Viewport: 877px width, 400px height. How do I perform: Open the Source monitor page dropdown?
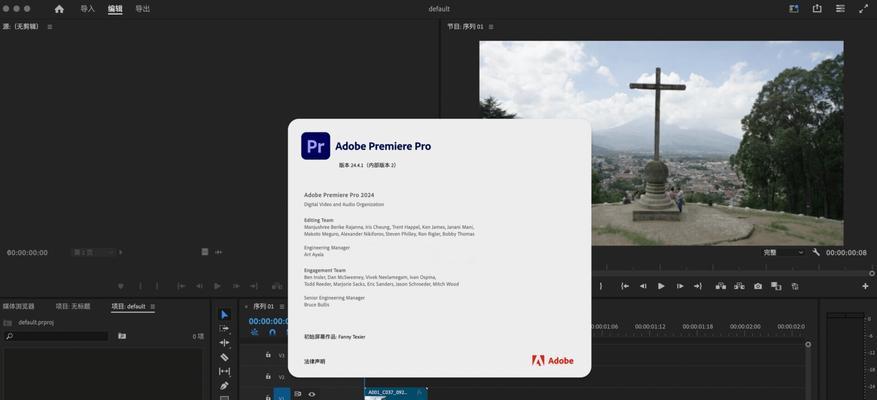94,252
